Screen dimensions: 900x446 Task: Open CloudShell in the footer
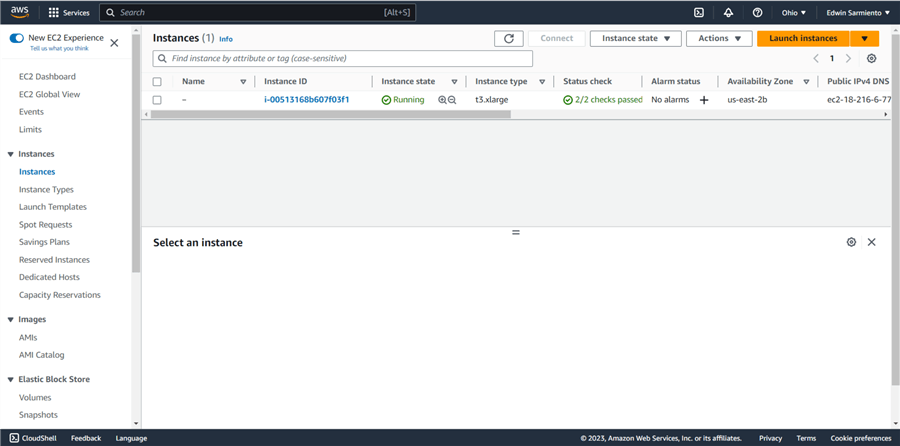coord(33,438)
